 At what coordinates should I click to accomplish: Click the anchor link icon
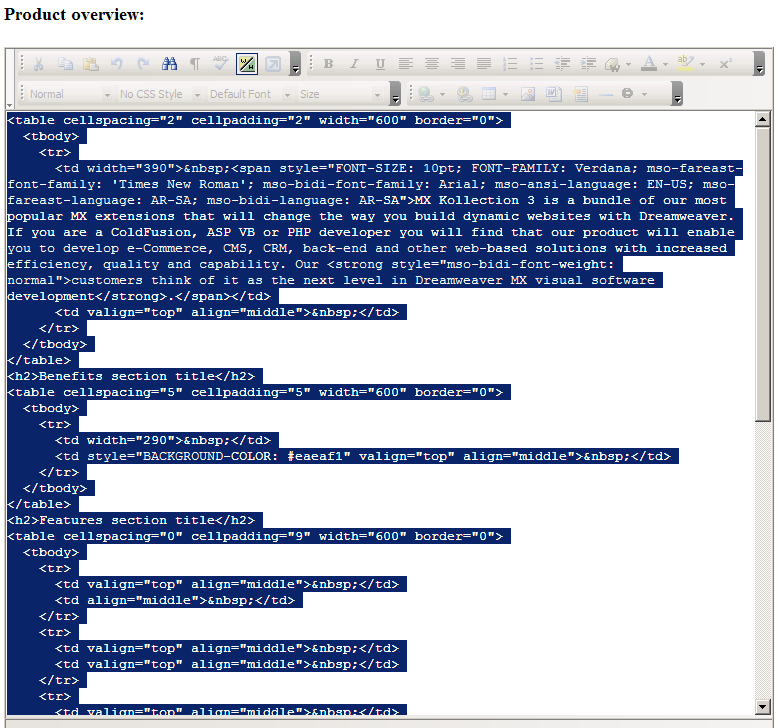[x=464, y=94]
